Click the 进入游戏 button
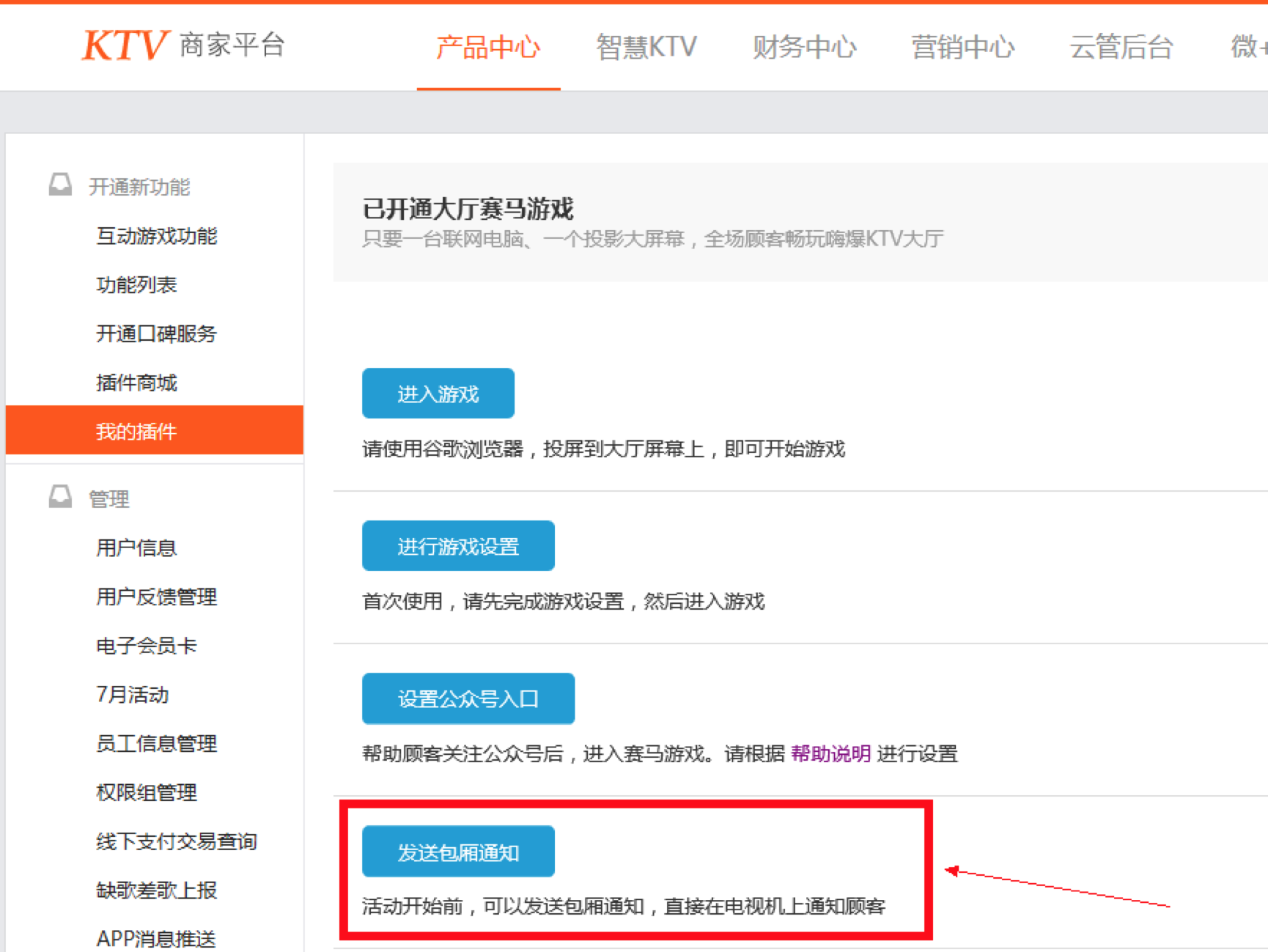This screenshot has height=952, width=1268. coord(438,394)
